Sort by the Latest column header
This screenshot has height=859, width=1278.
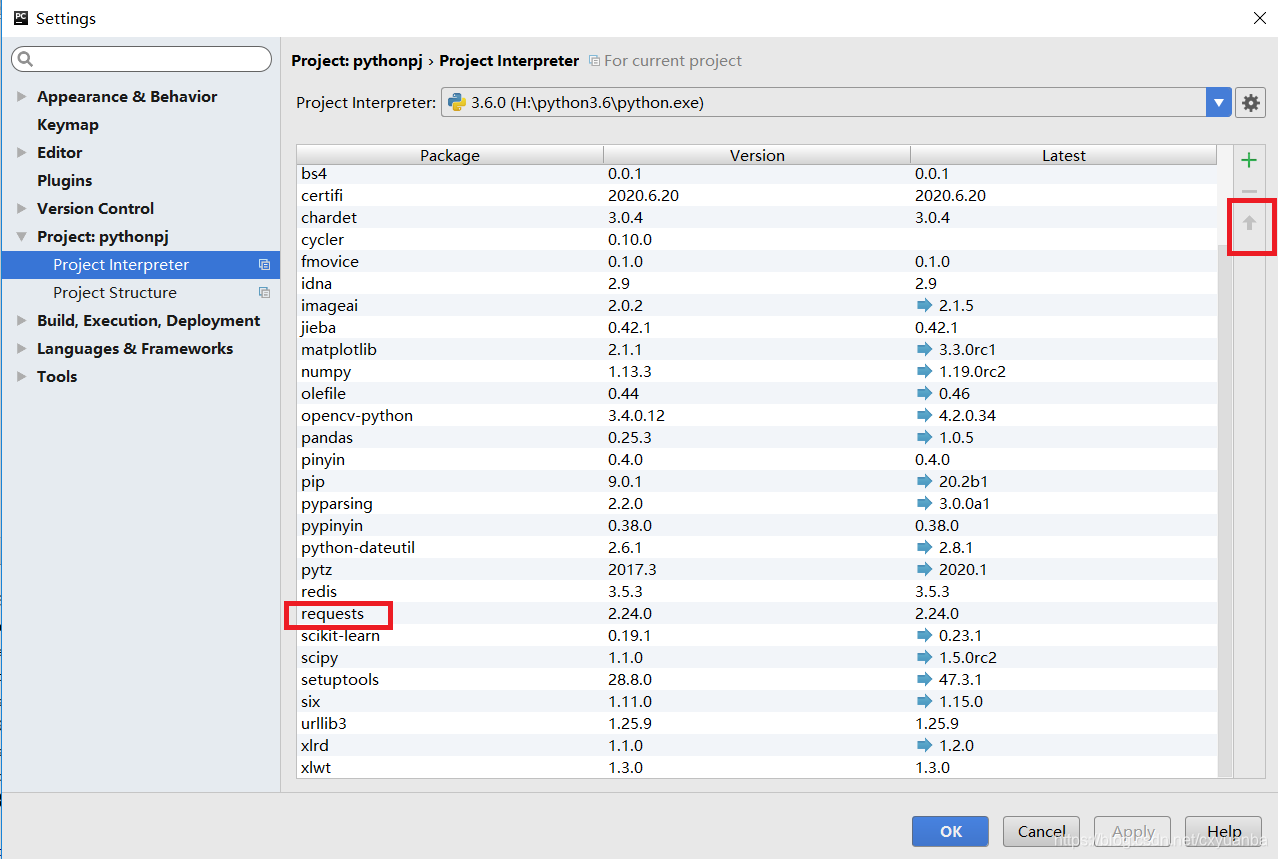click(x=1063, y=155)
